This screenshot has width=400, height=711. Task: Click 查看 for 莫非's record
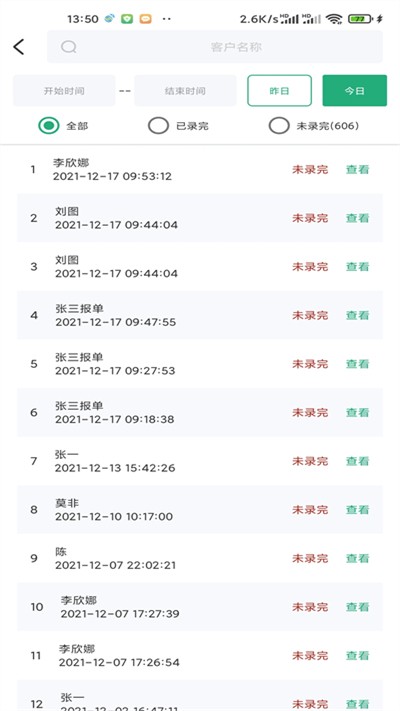point(358,510)
